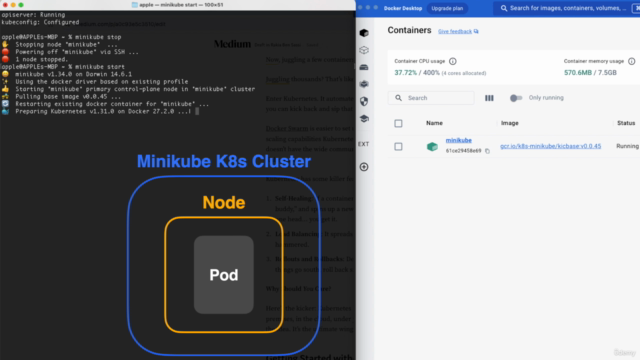This screenshot has height=360, width=640.
Task: Open the Volumes view in the Docker sidebar
Action: [x=364, y=67]
